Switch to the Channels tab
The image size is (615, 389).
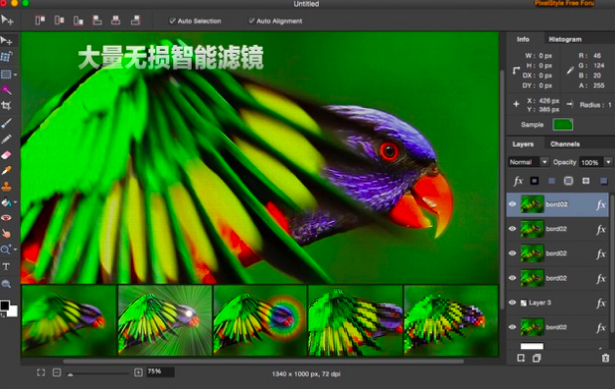click(565, 144)
